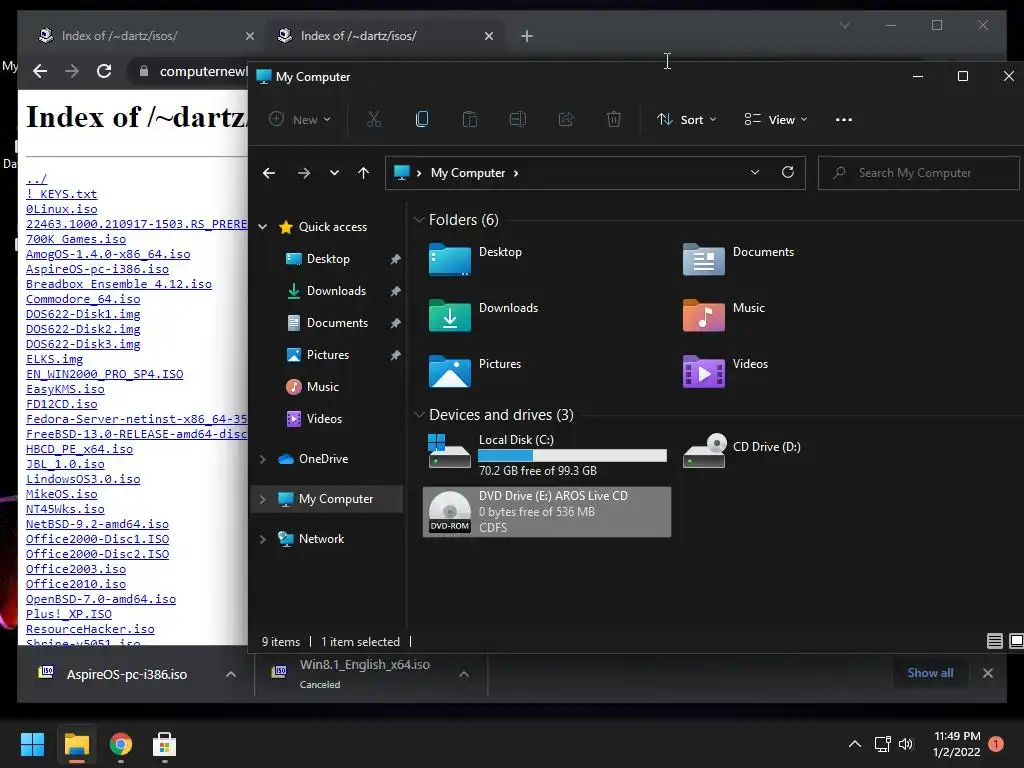Open the Sort dropdown menu
1024x768 pixels.
(x=686, y=120)
